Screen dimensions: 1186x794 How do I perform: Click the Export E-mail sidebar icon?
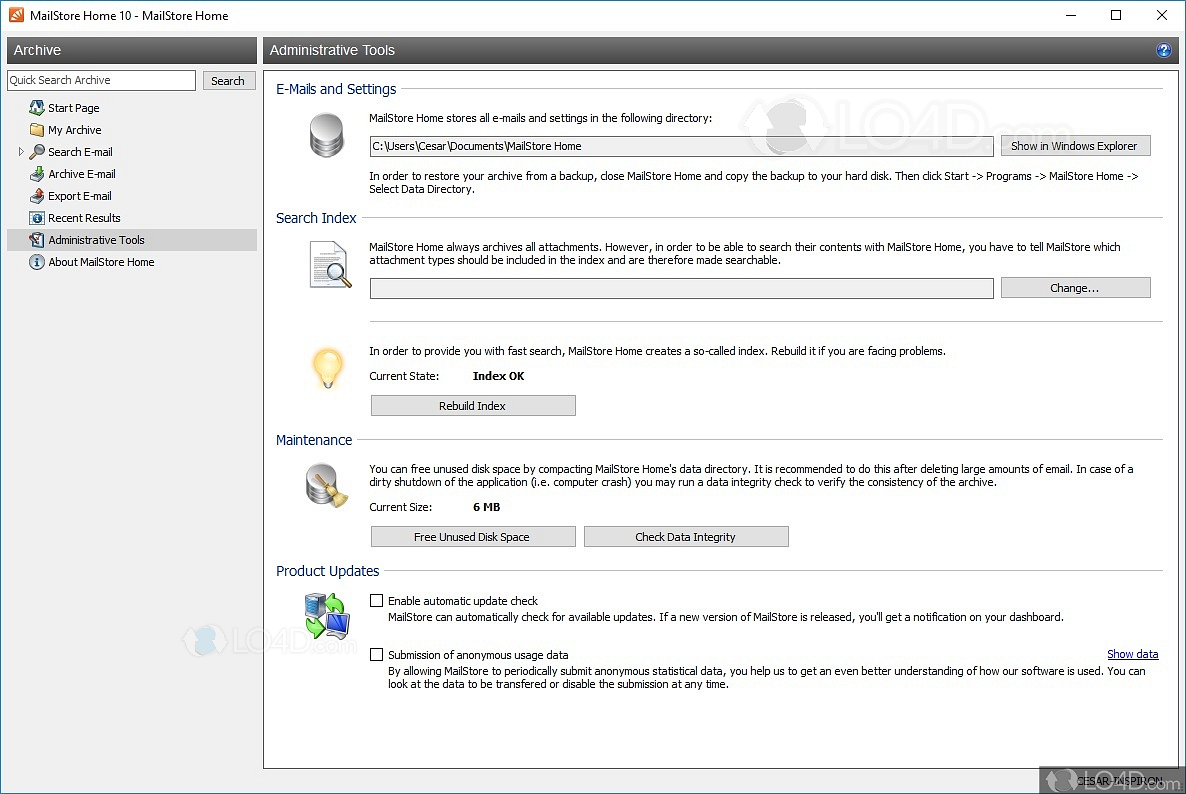coord(37,196)
